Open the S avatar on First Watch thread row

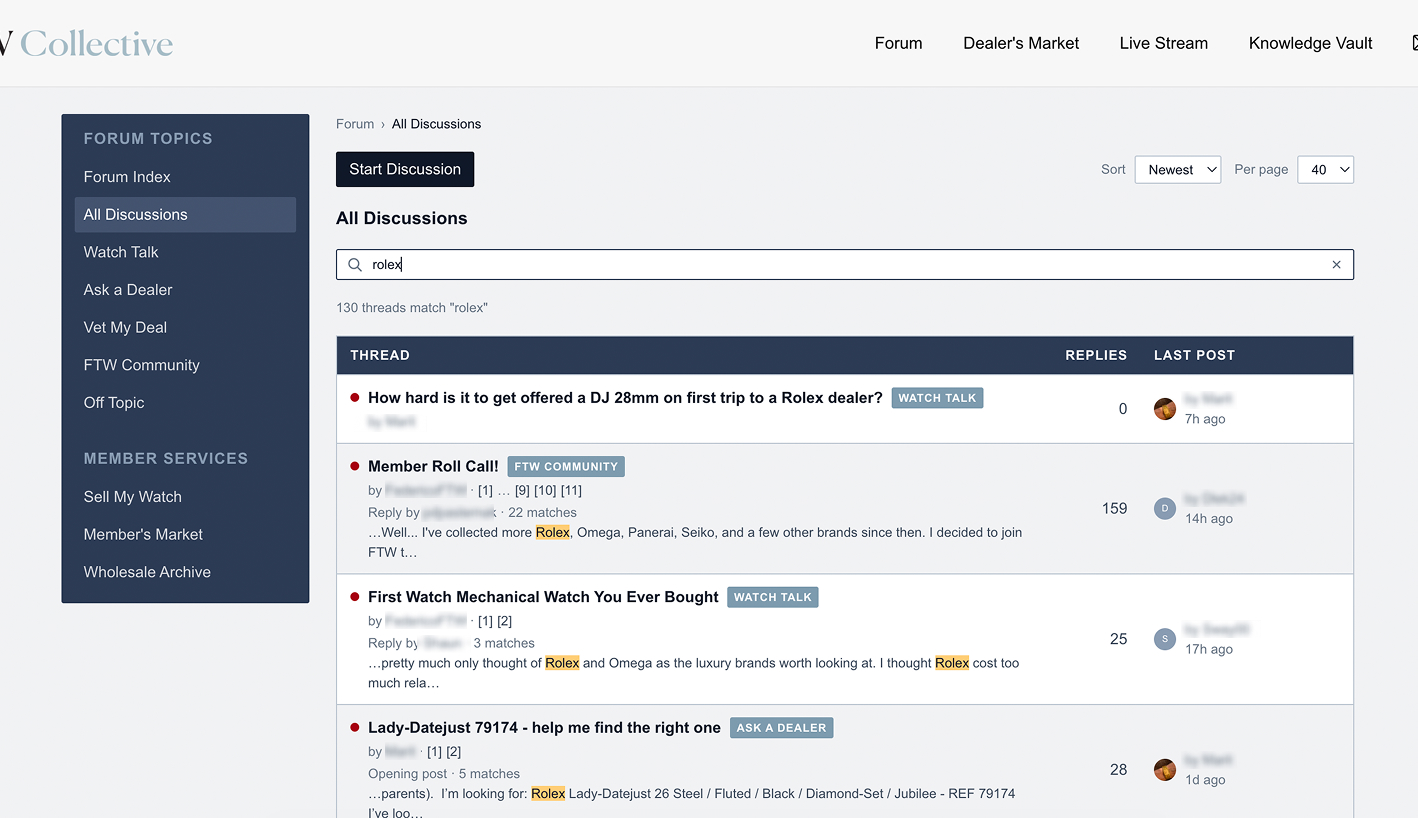[x=1165, y=639]
